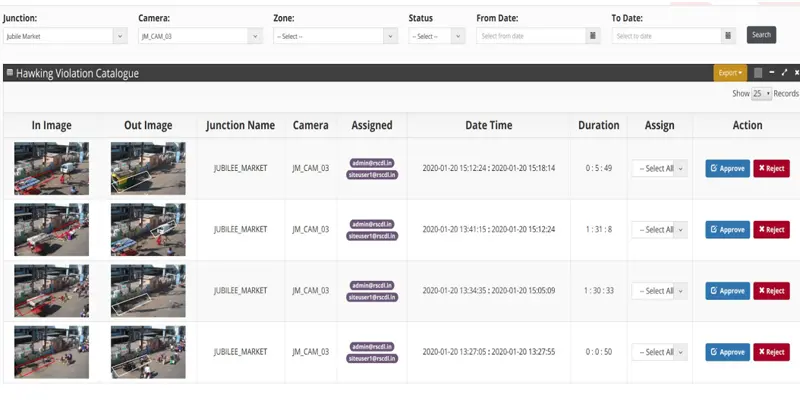Open the Zone select dropdown
This screenshot has height=400, width=800.
click(x=335, y=36)
